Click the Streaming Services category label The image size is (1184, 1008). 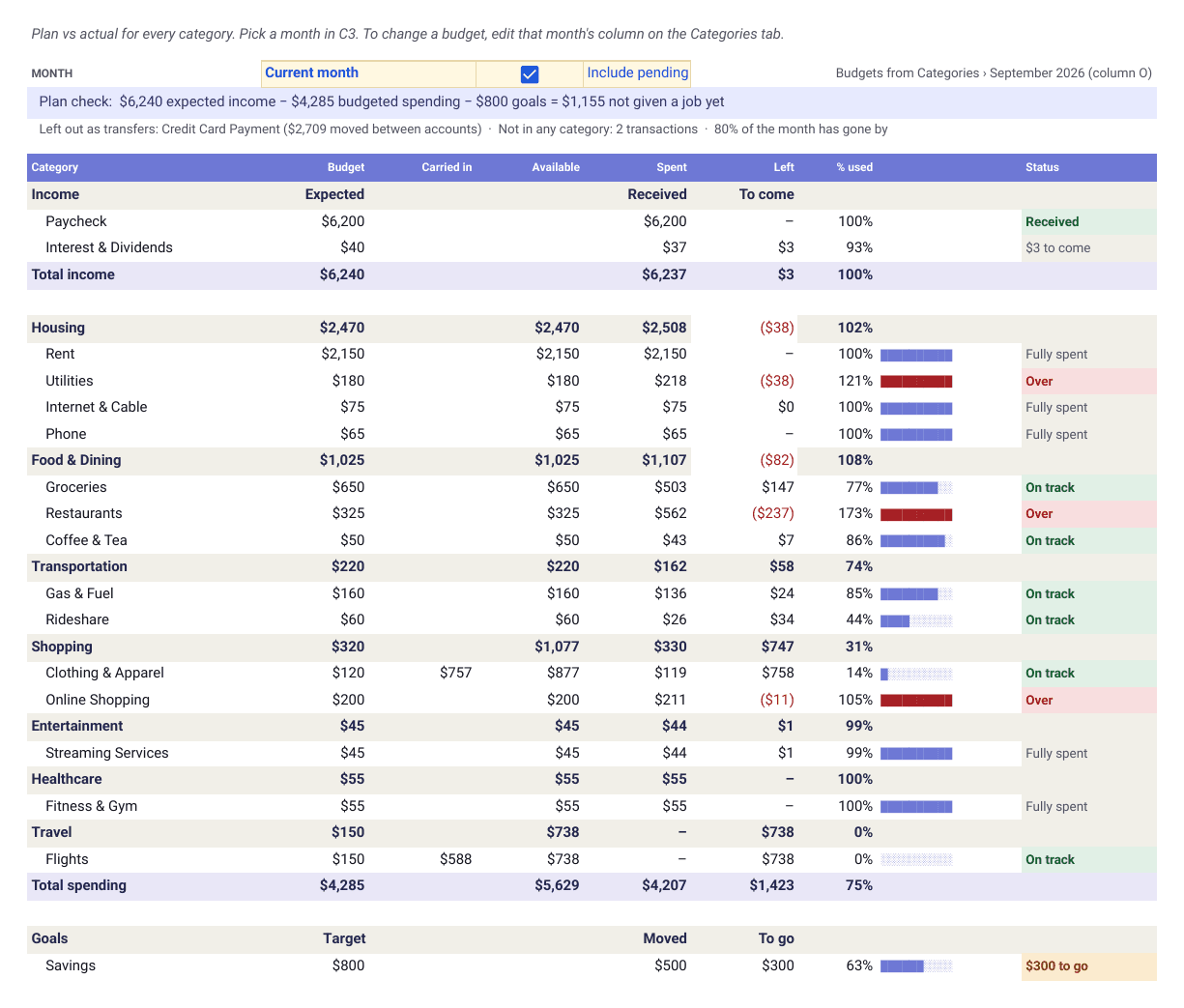tap(107, 753)
